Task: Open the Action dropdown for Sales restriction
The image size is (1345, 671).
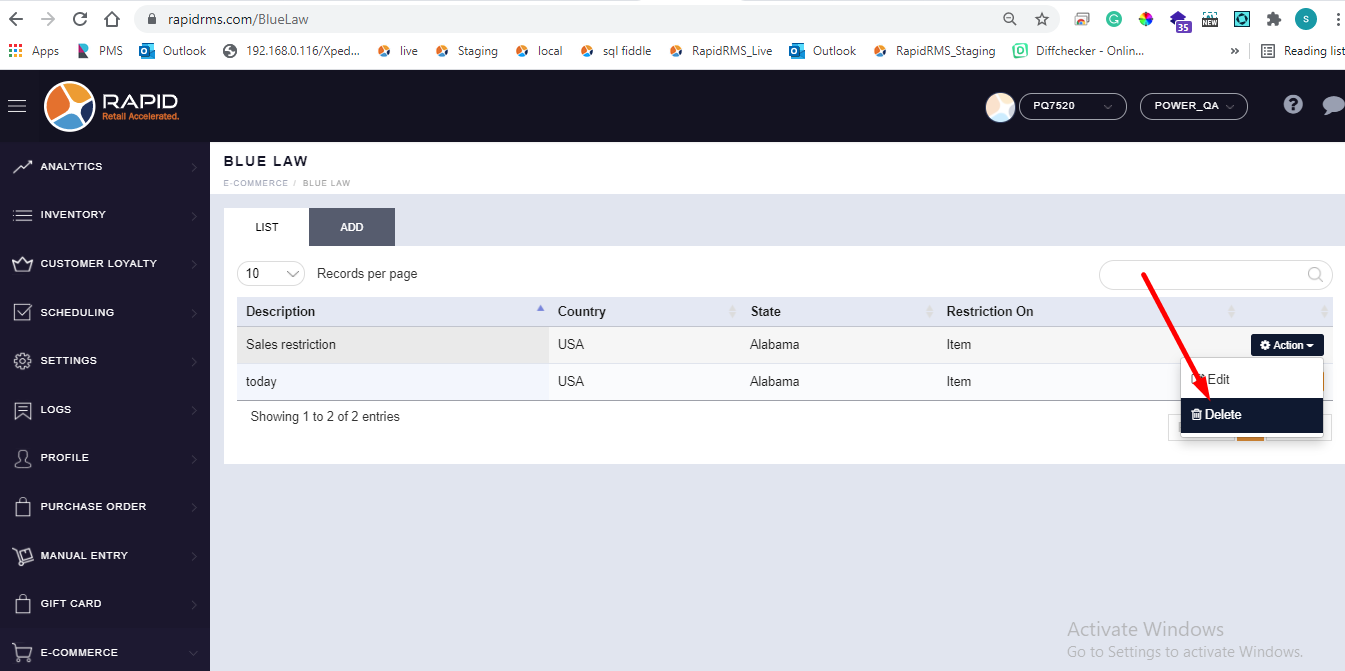Action: click(1286, 345)
